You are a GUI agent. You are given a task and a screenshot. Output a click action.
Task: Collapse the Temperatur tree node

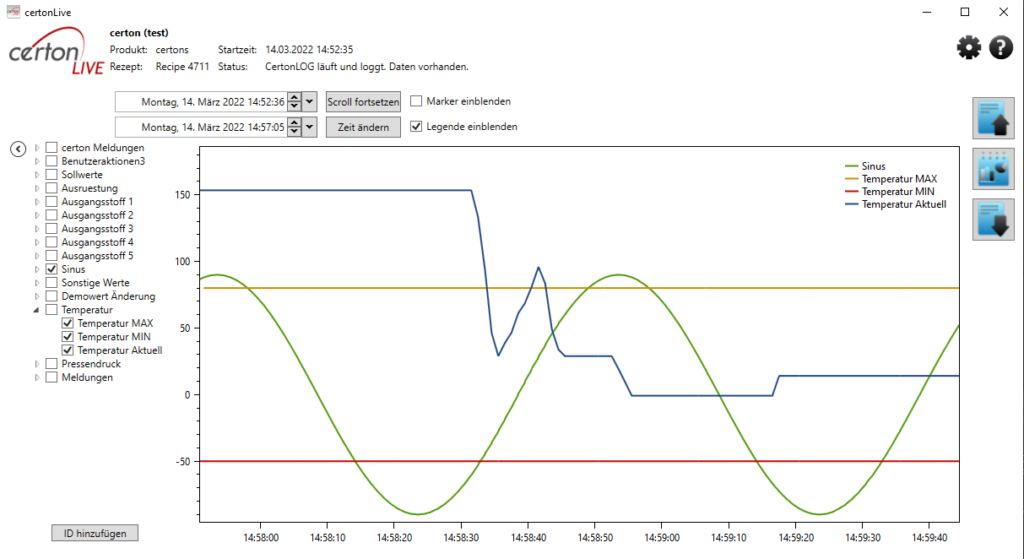point(37,310)
